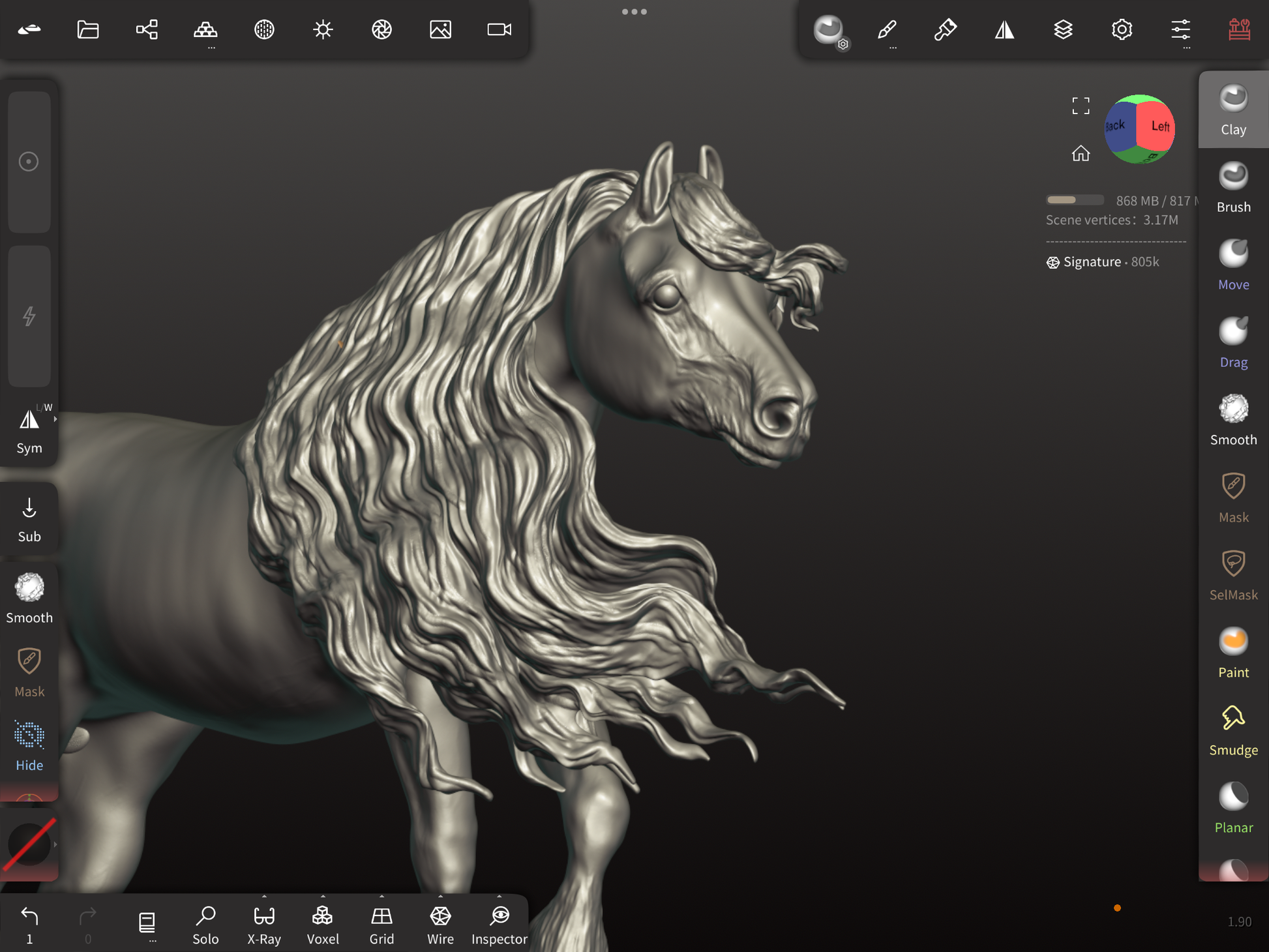Expand Grid options caret
Screen dimensions: 1269x952
381,897
